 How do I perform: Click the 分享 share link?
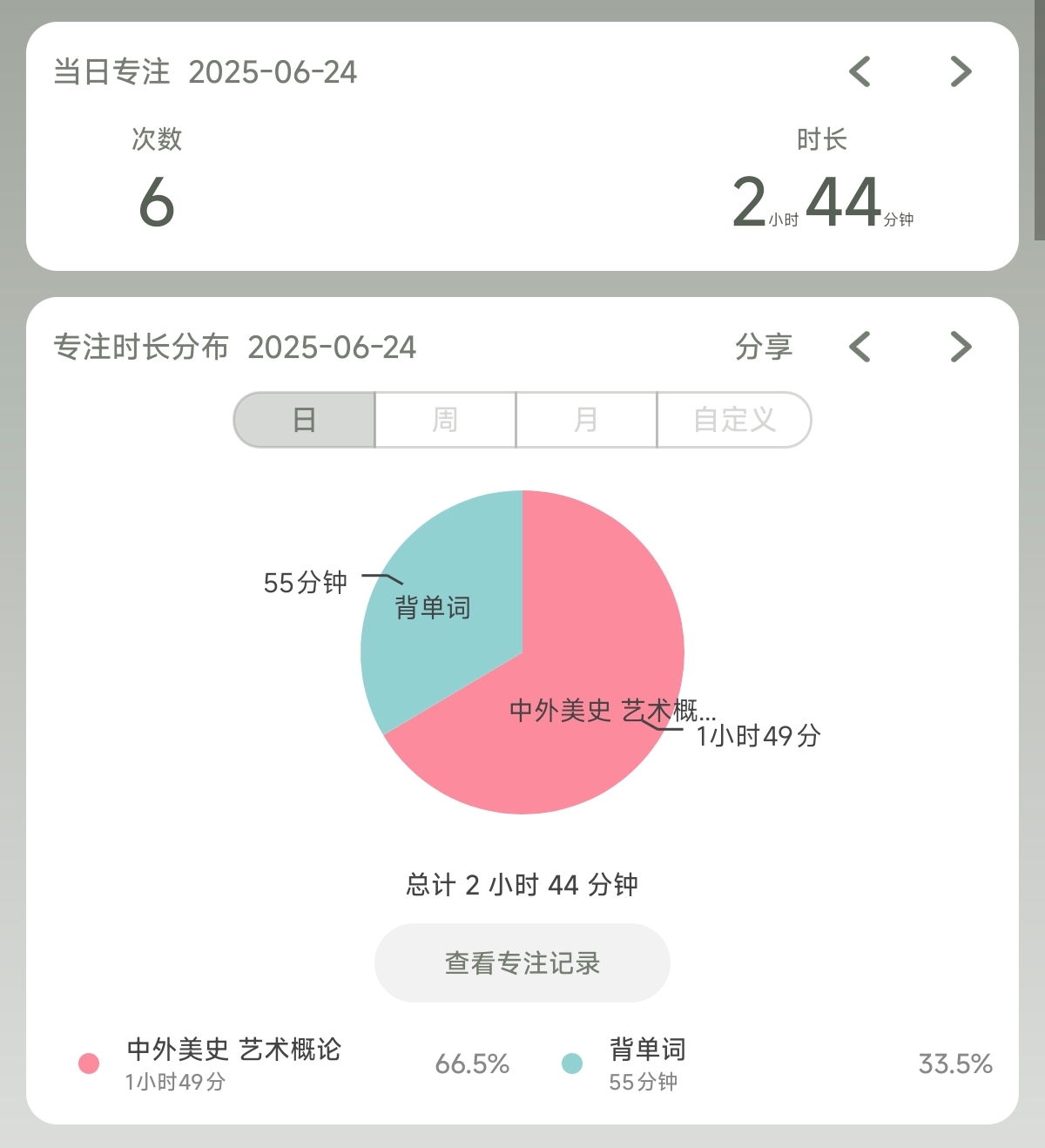(x=764, y=347)
